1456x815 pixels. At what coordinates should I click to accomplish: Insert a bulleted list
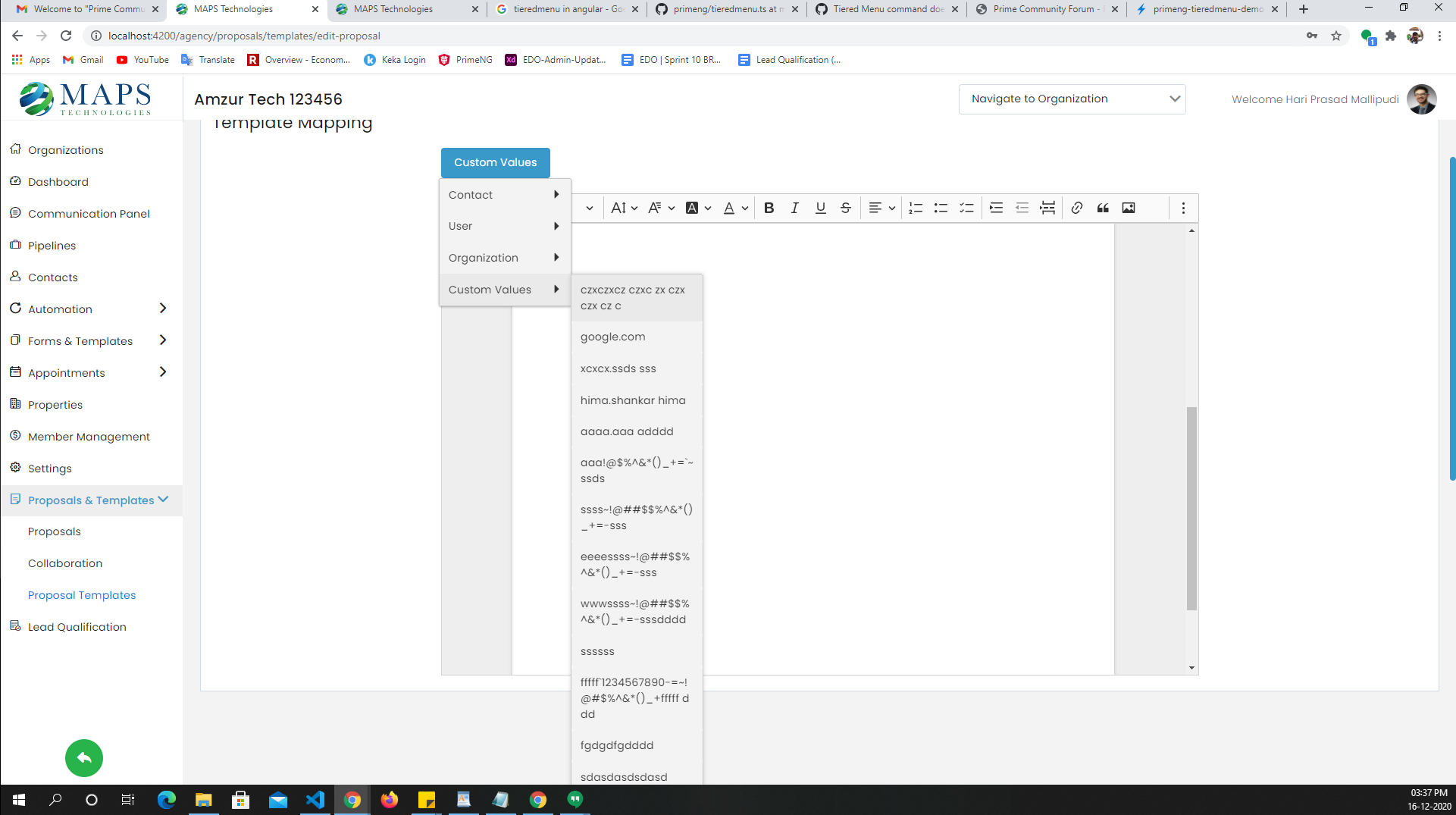[x=941, y=208]
